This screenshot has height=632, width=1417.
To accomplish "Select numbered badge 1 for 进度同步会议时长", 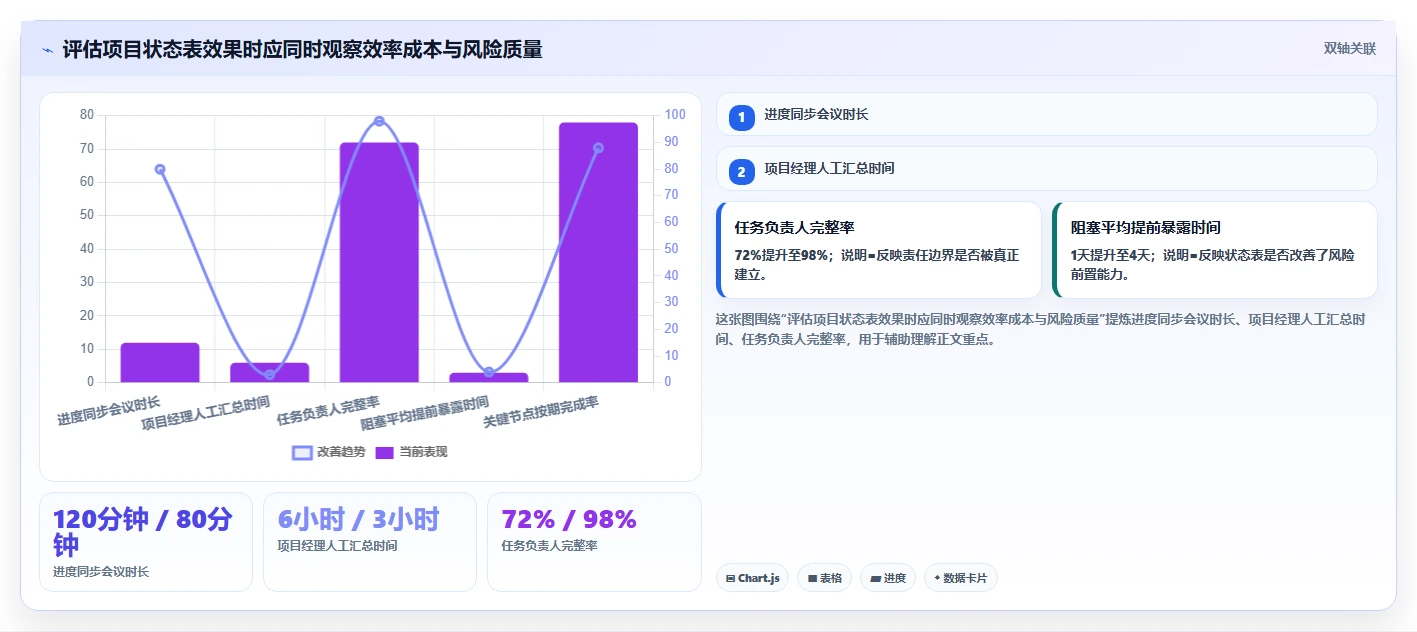I will point(741,117).
